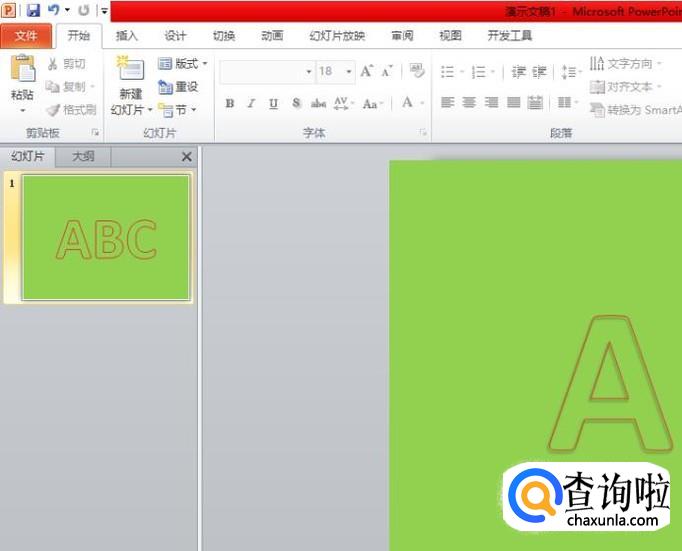
Task: Switch to the 插入 ribbon tab
Action: [127, 36]
